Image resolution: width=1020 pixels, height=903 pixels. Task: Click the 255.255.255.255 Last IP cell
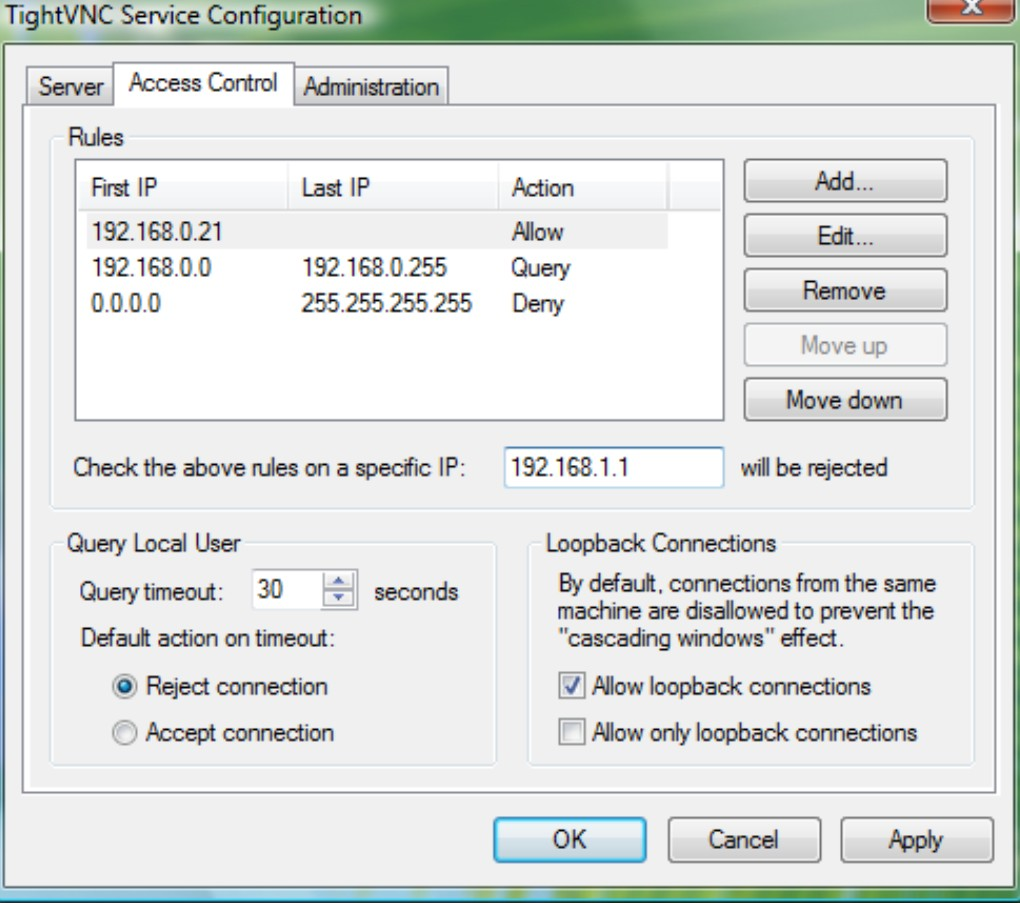[x=386, y=303]
